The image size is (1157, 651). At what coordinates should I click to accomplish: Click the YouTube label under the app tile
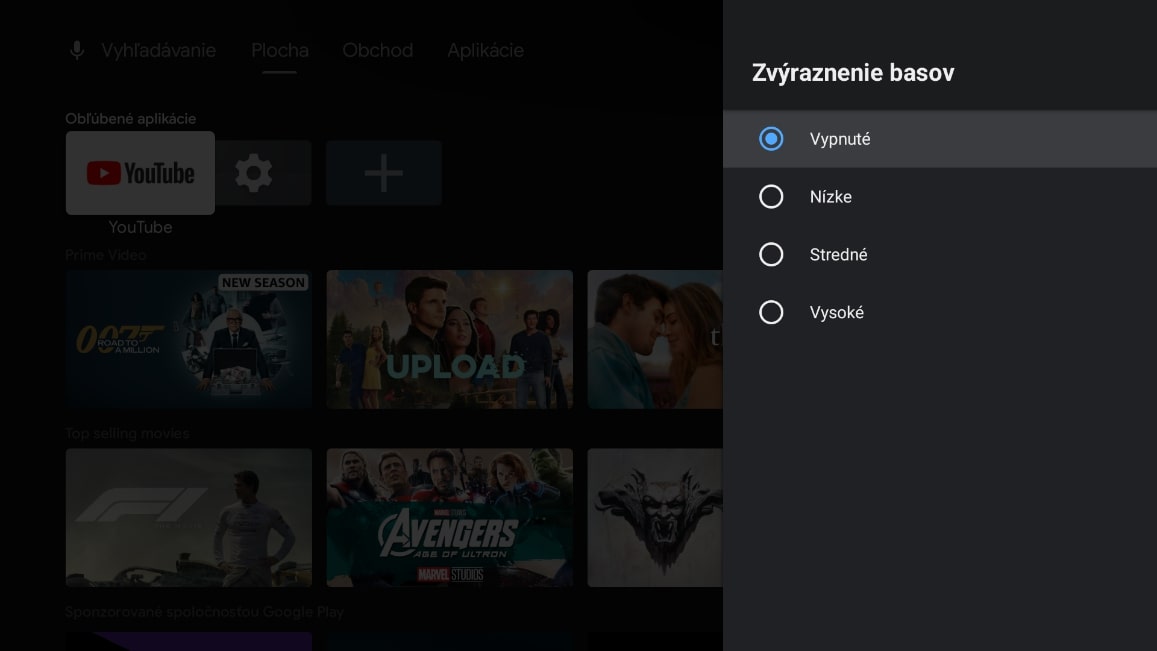click(x=140, y=227)
